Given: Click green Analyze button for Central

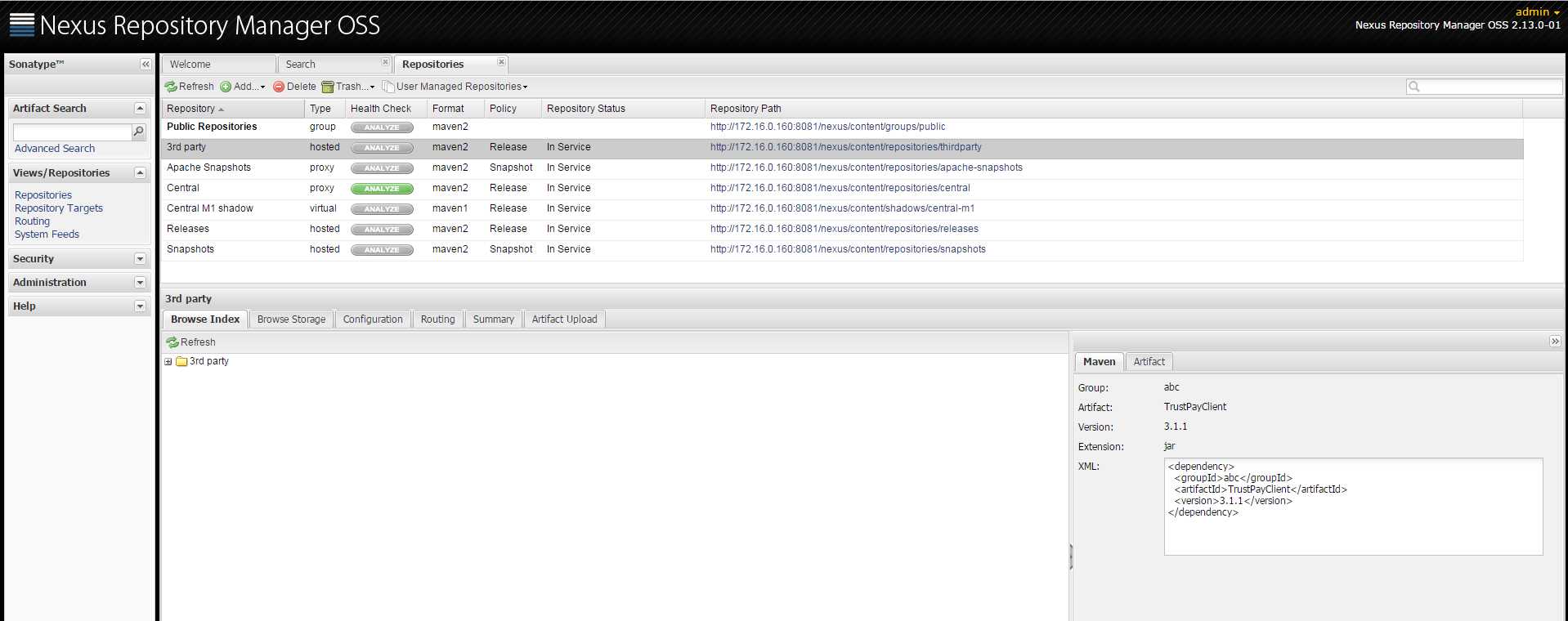Looking at the screenshot, I should pos(382,189).
